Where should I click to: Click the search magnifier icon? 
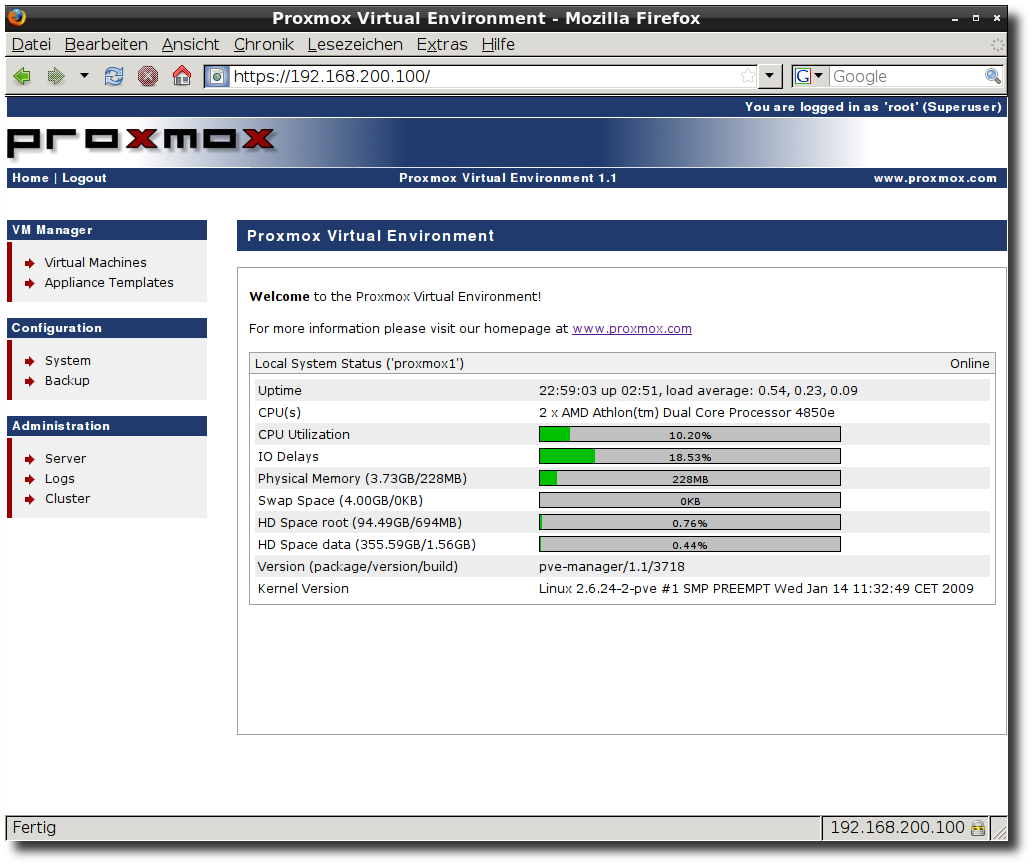click(992, 77)
